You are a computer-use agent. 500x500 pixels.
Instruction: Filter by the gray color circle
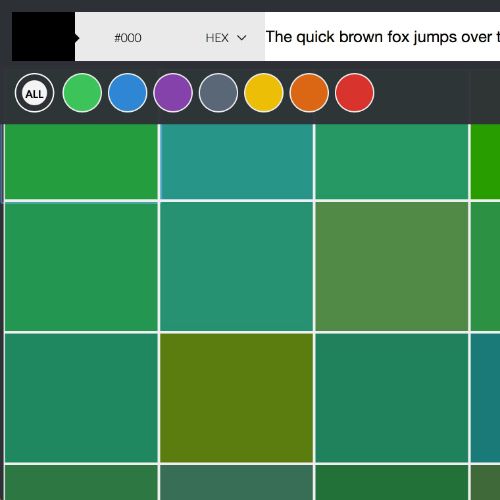[218, 93]
